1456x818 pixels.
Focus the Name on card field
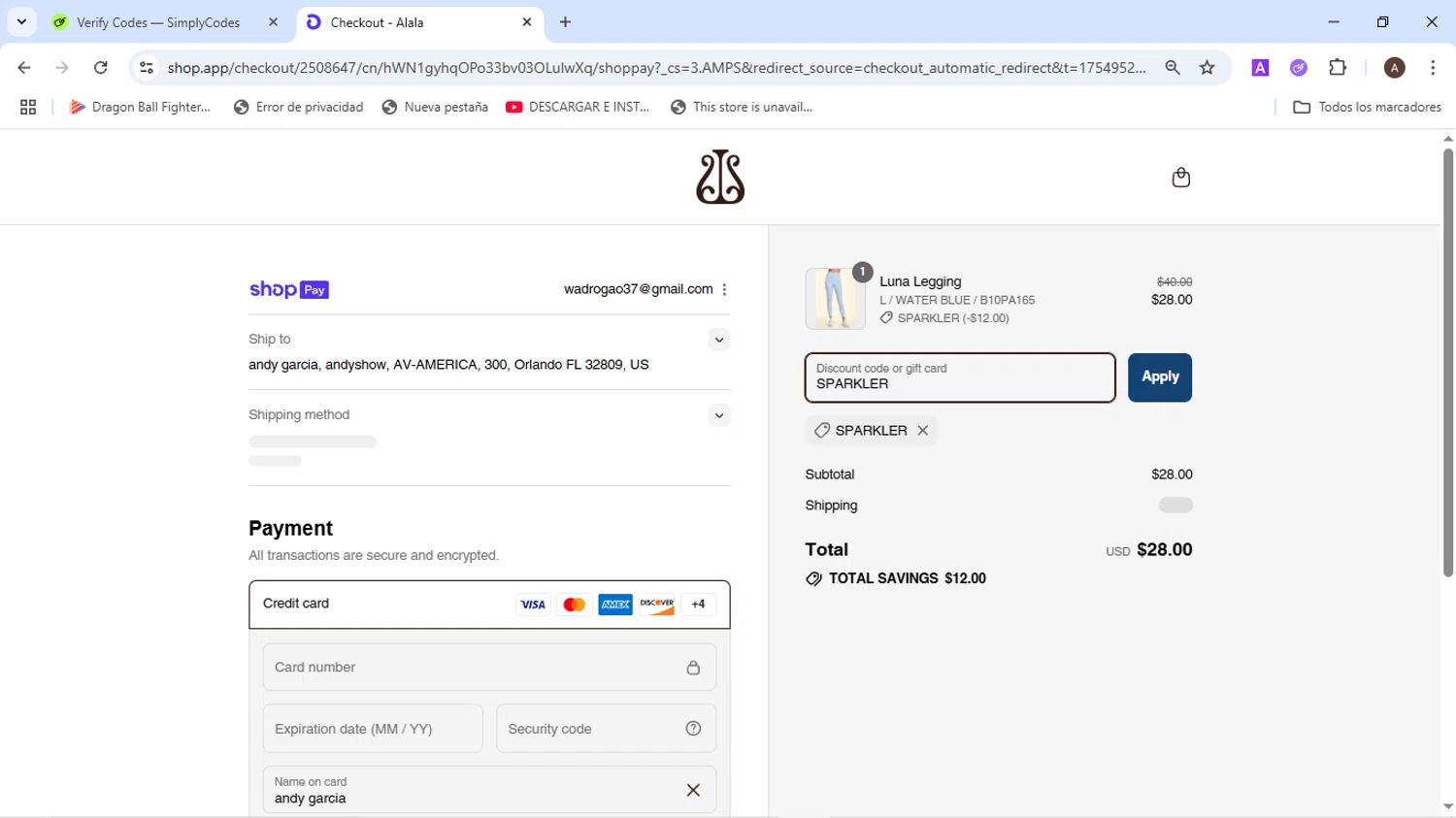tap(489, 790)
